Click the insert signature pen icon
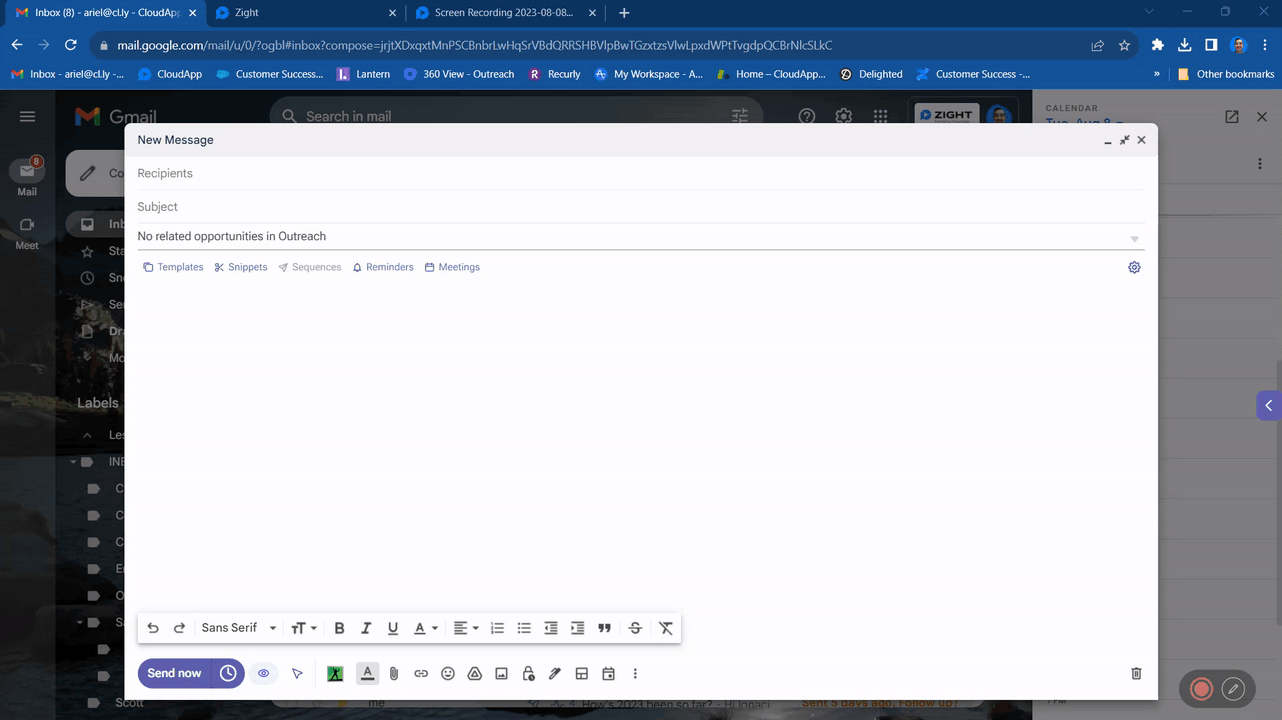This screenshot has width=1282, height=720. (x=555, y=674)
